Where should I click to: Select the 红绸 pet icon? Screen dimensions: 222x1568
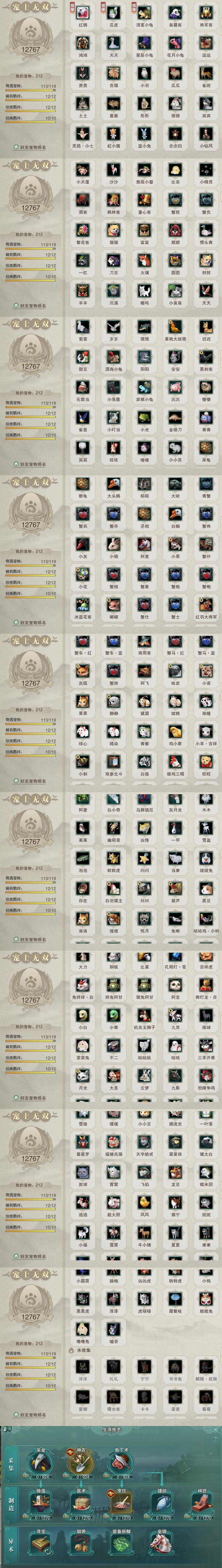tap(83, 12)
